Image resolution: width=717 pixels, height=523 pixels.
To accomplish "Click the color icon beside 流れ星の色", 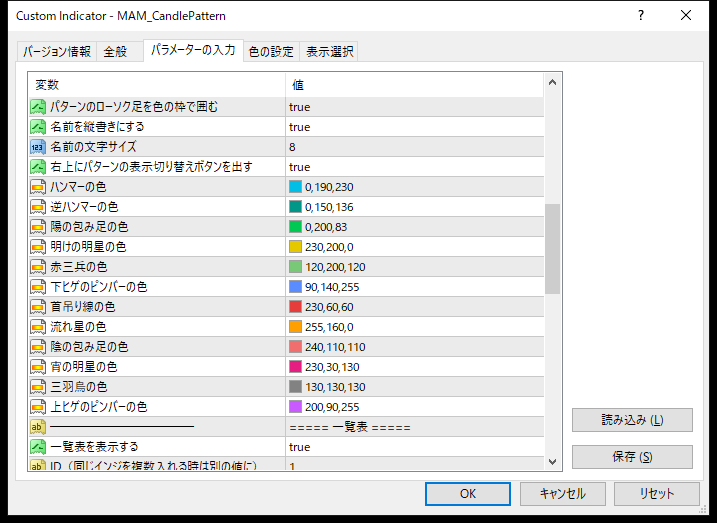I will tap(38, 327).
